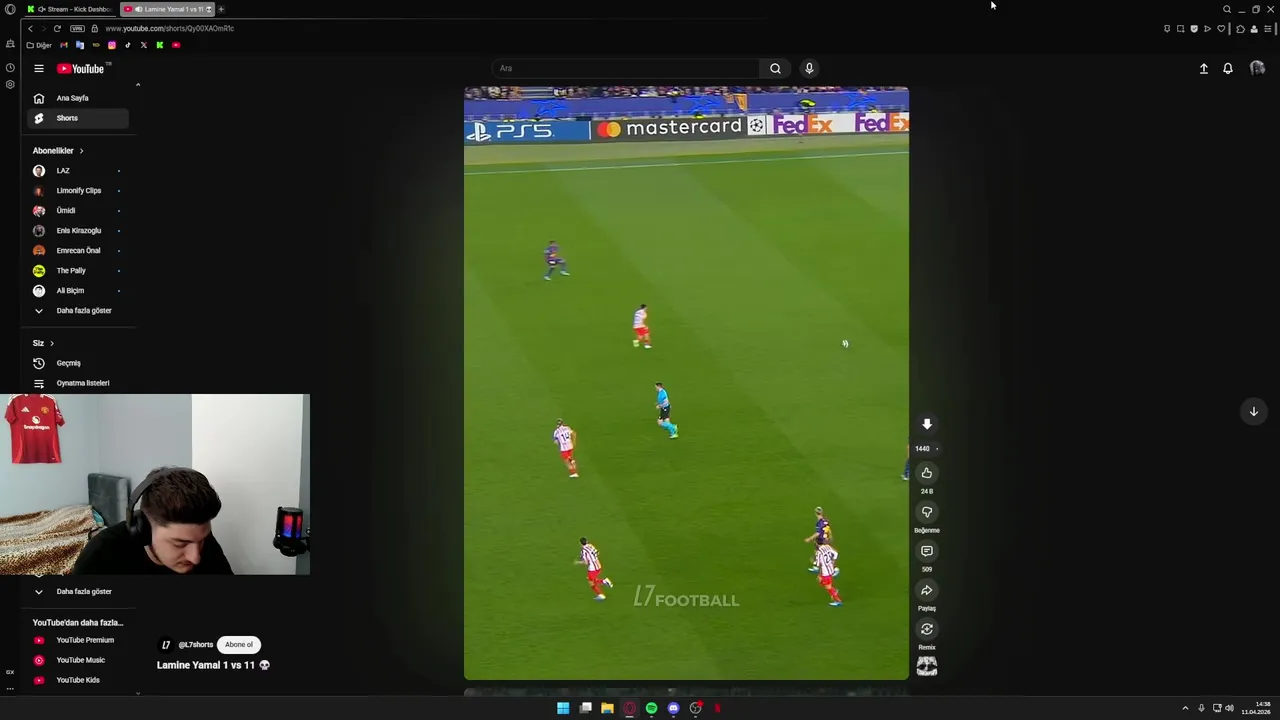The image size is (1280, 720).
Task: Open the Ümidi channel subscription
Action: tap(77, 211)
